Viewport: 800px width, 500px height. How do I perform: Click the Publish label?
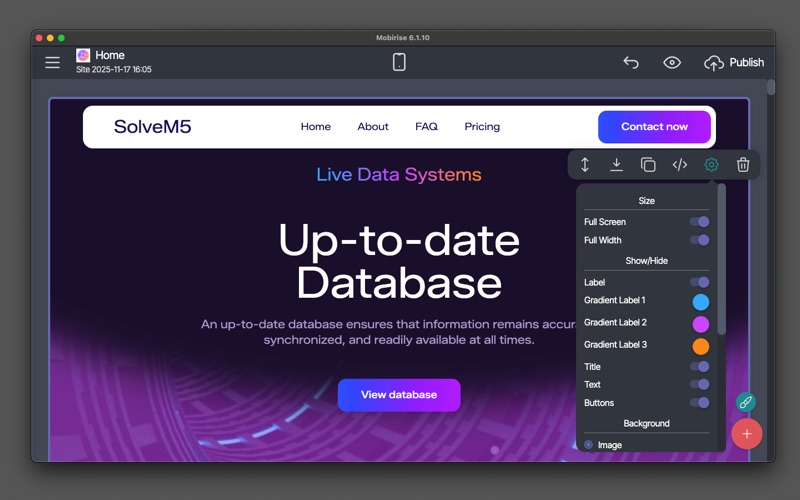point(746,62)
